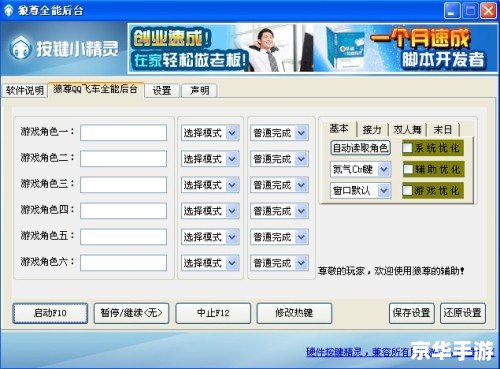Click the 修改热键 button

(294, 313)
